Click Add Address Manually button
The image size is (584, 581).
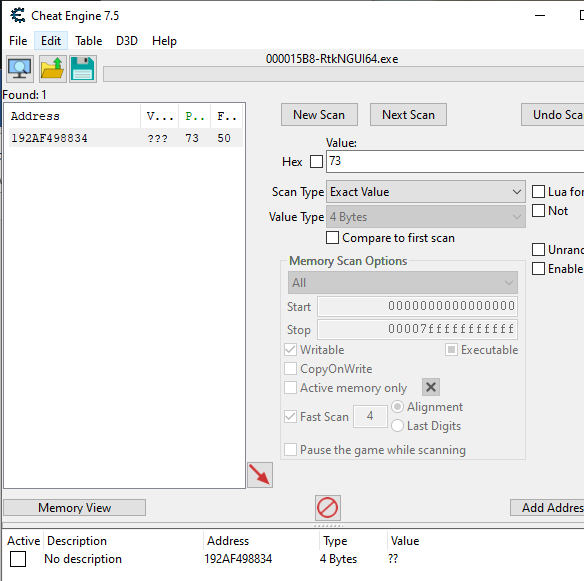[x=548, y=508]
